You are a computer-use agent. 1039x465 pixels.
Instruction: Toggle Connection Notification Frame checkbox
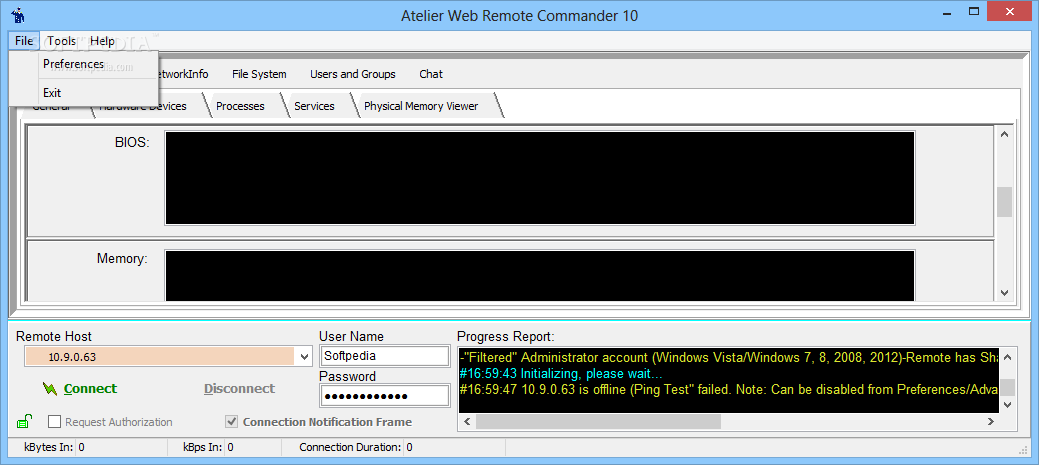pyautogui.click(x=232, y=421)
